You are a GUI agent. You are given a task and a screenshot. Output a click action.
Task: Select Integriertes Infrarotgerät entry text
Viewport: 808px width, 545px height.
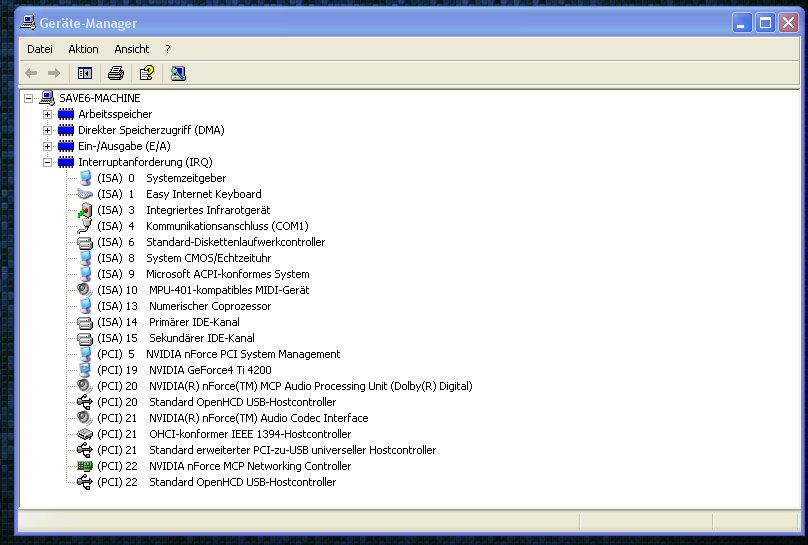pos(208,210)
